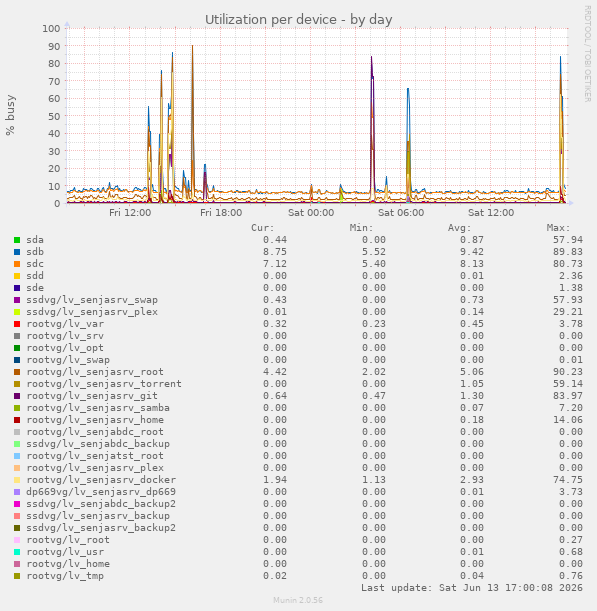The height and width of the screenshot is (611, 597).
Task: Select the sdc legend label
Action: click(35, 264)
